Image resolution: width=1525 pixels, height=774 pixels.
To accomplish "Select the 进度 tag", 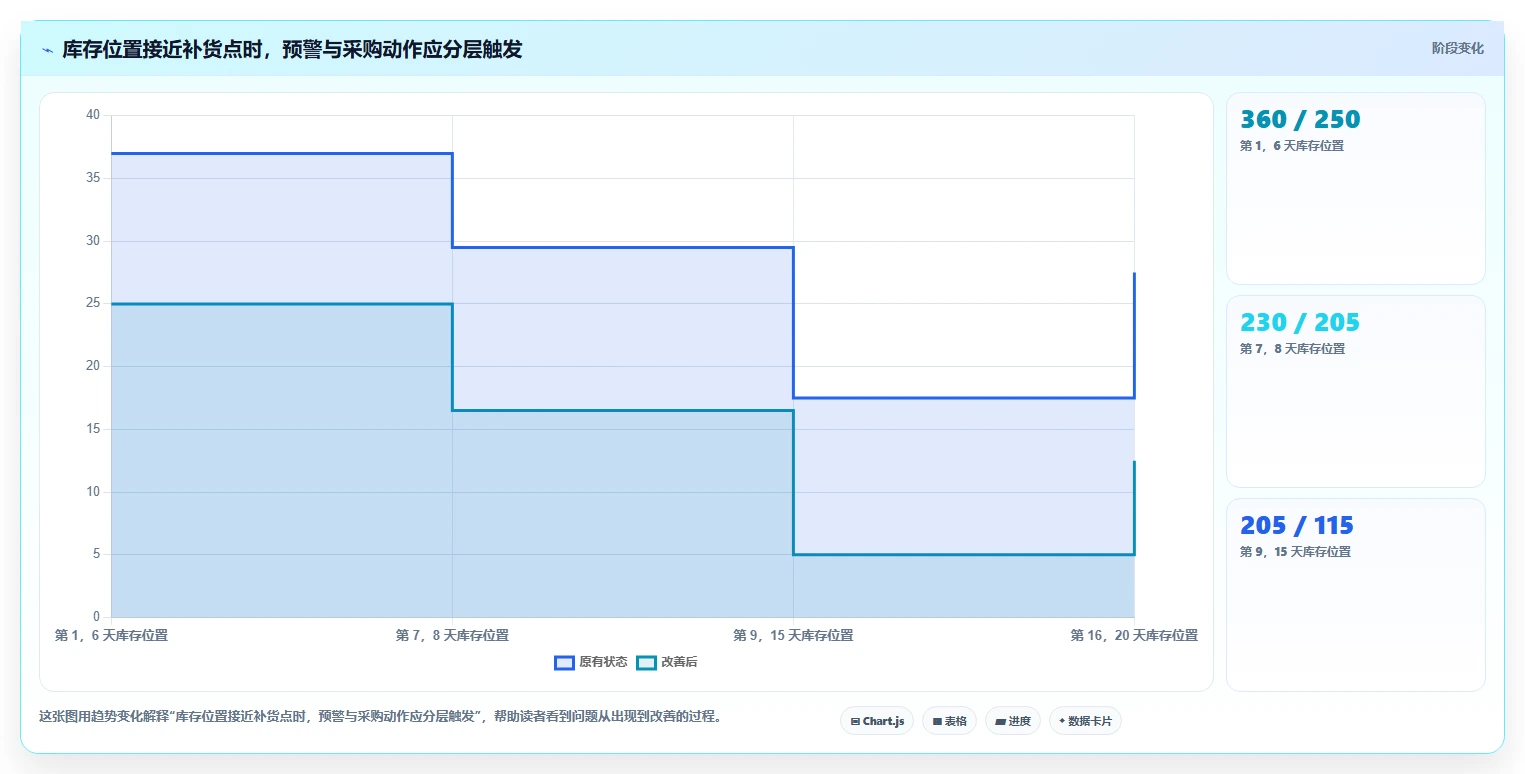I will [x=1012, y=721].
